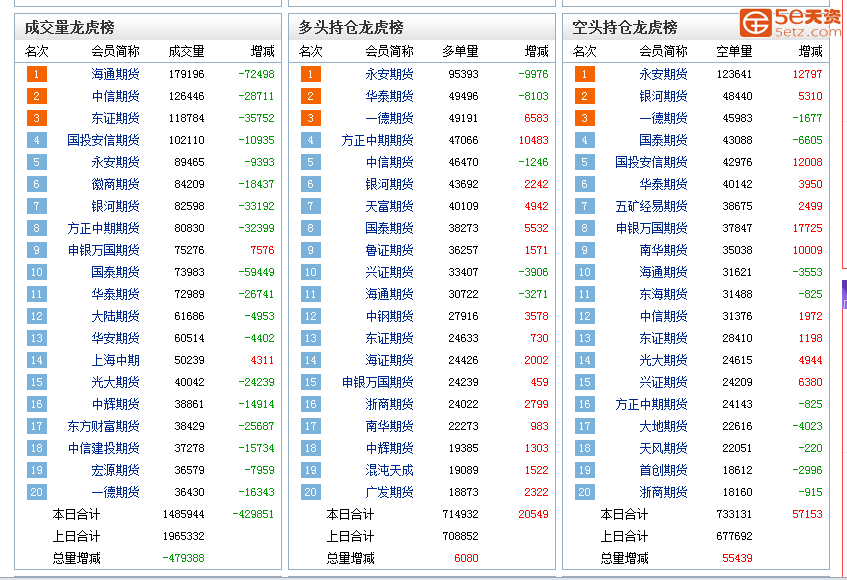Open the 鲁证期货 member link
The width and height of the screenshot is (847, 580).
[389, 251]
